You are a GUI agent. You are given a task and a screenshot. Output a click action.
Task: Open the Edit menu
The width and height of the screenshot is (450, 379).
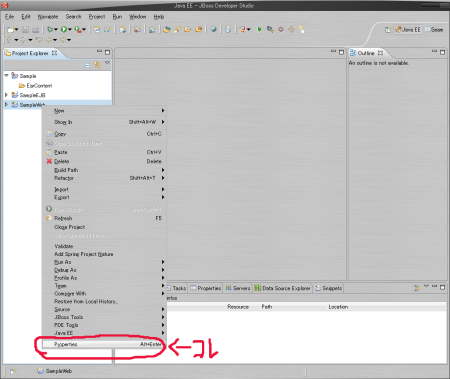tap(26, 17)
